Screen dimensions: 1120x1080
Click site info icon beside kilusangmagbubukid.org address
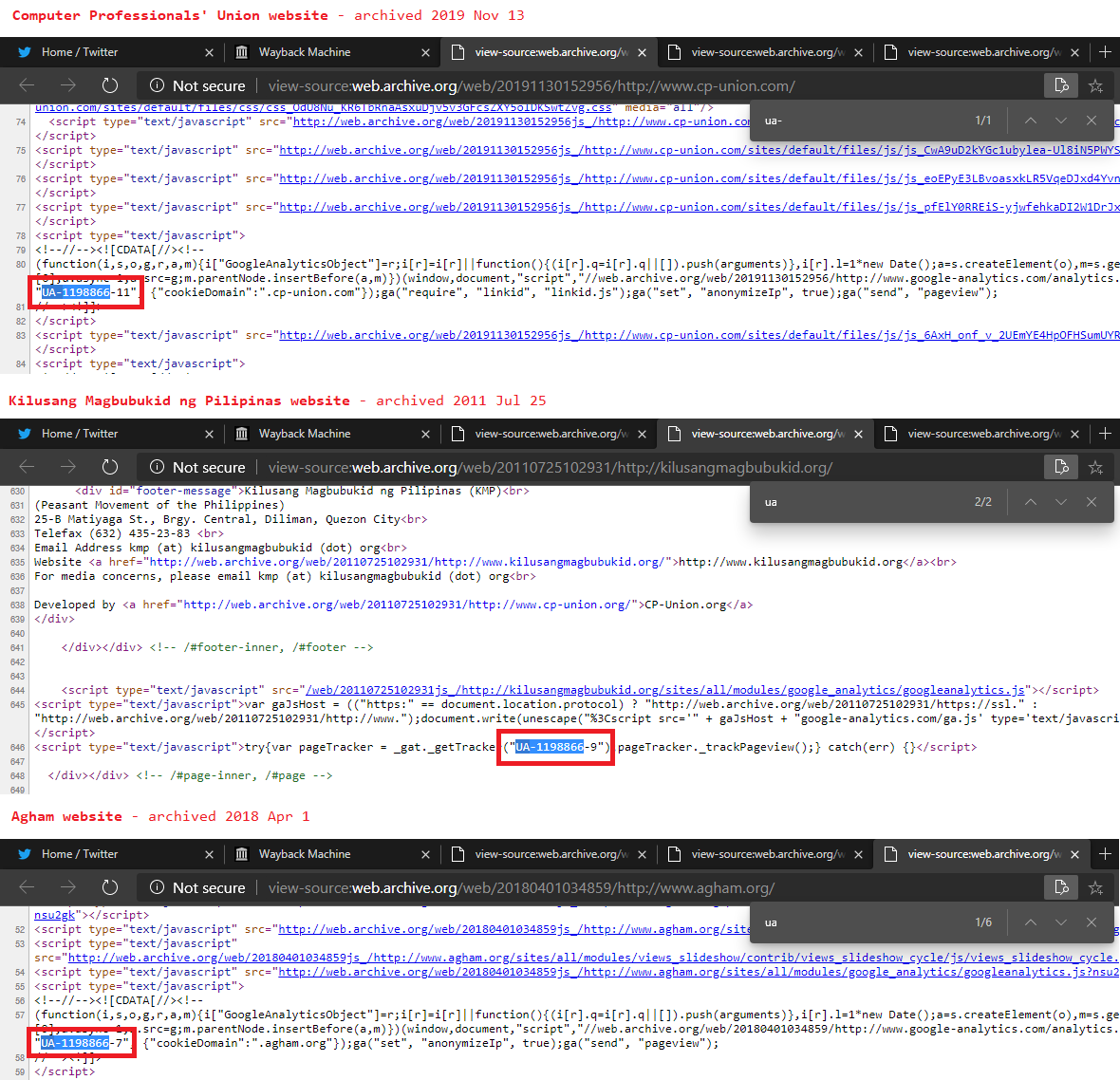coord(158,467)
